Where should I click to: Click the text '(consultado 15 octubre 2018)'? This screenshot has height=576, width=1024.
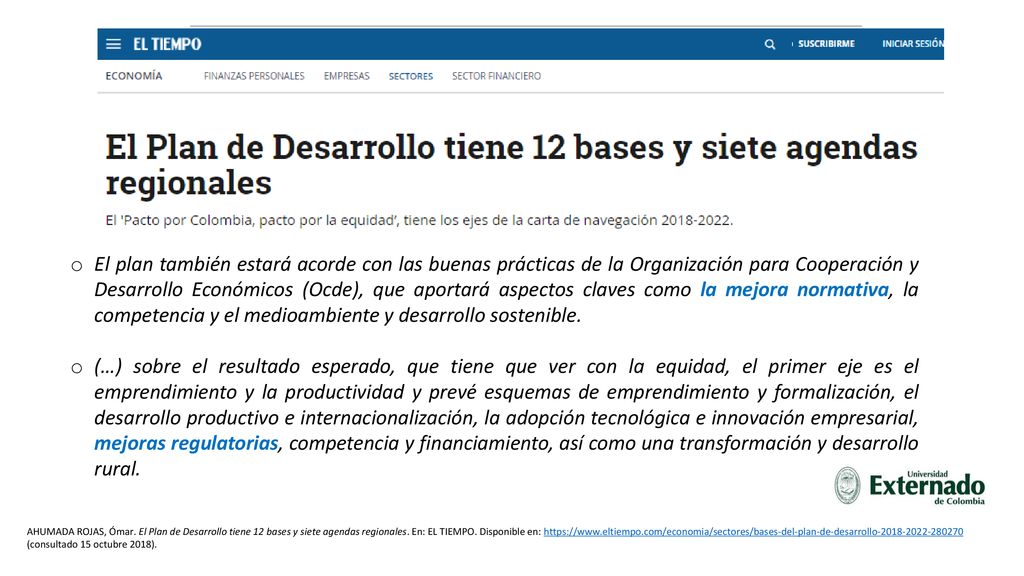click(x=91, y=545)
